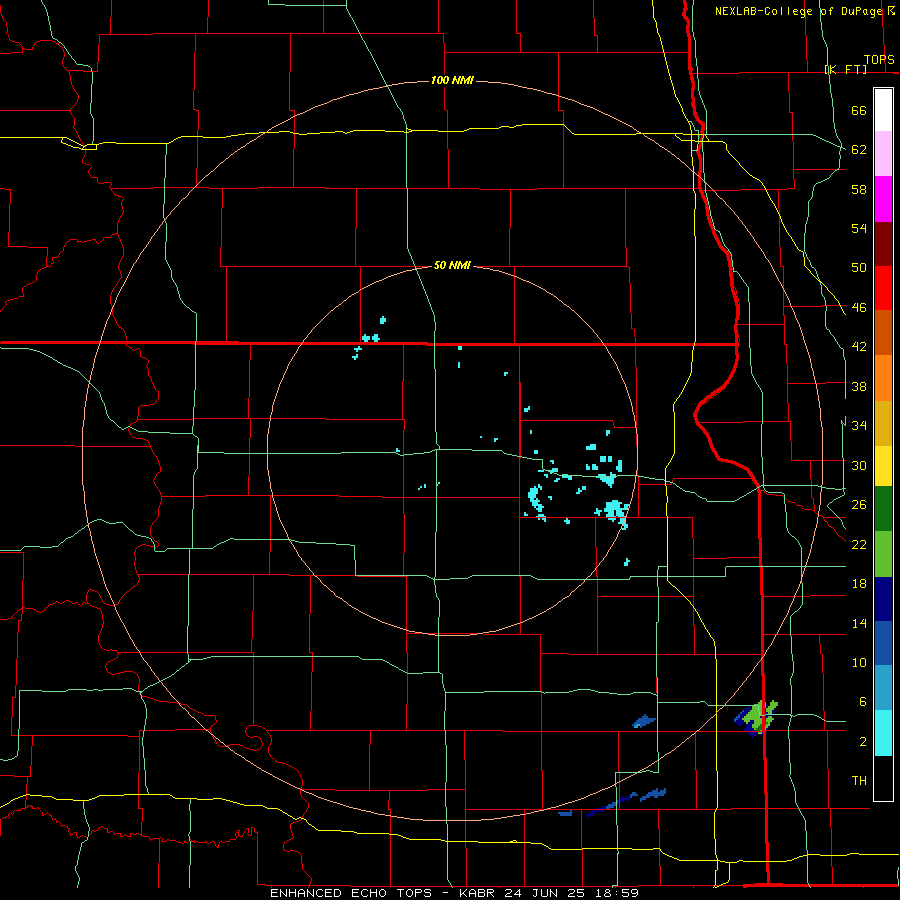
Task: Click the legend value '38'
Action: tap(859, 387)
